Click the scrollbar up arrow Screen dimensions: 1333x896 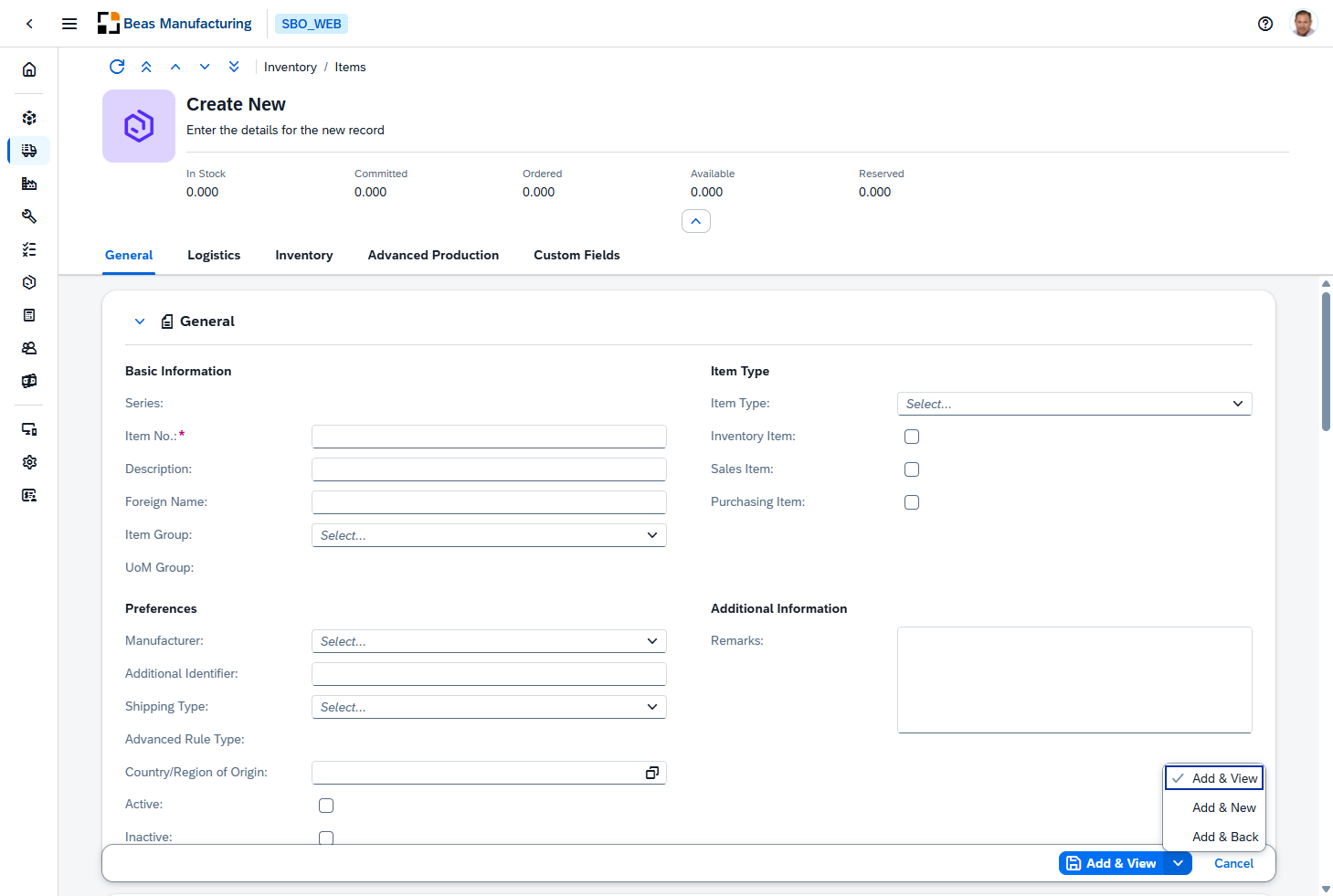pos(1326,283)
